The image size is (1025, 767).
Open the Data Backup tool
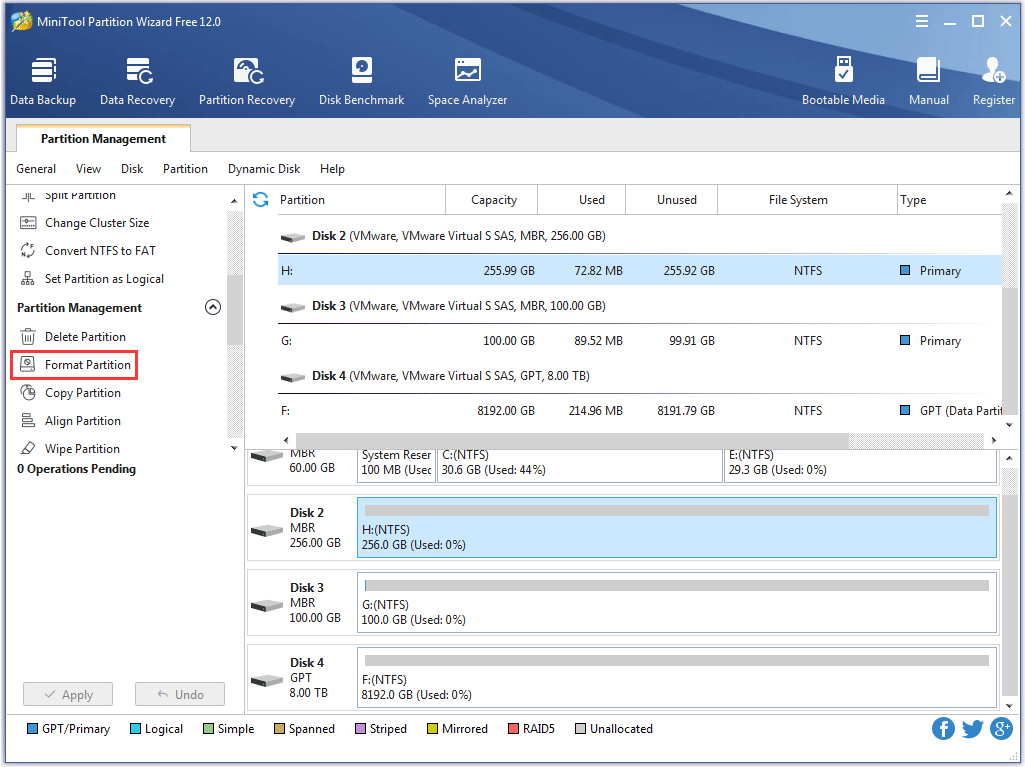point(43,81)
